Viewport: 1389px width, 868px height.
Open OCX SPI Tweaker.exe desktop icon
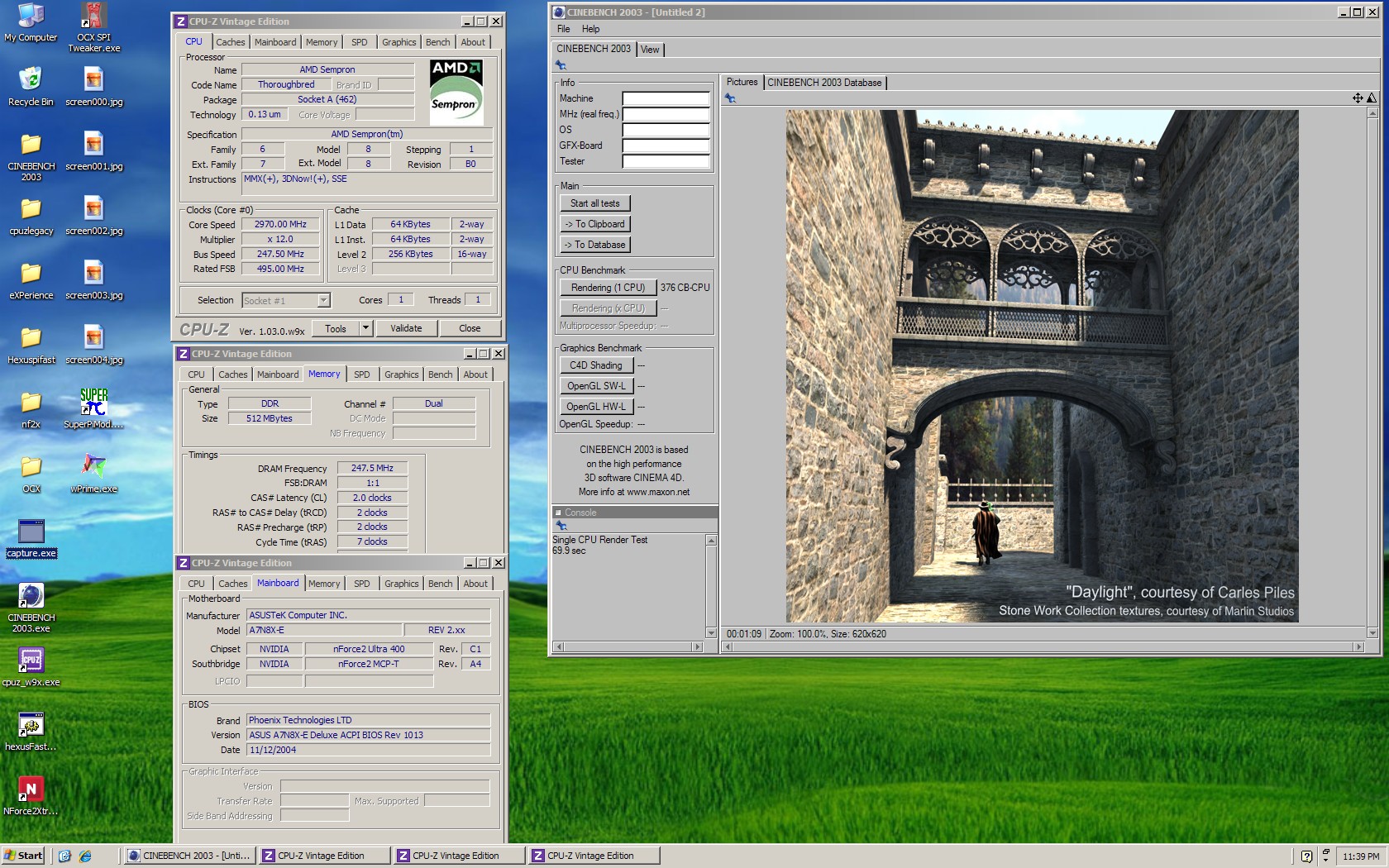93,27
